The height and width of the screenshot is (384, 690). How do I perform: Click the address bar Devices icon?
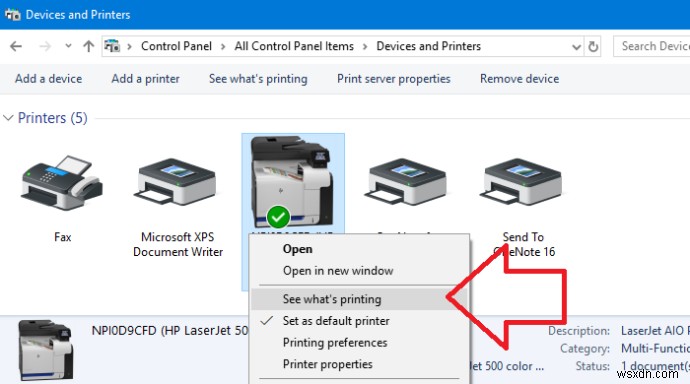(x=112, y=46)
